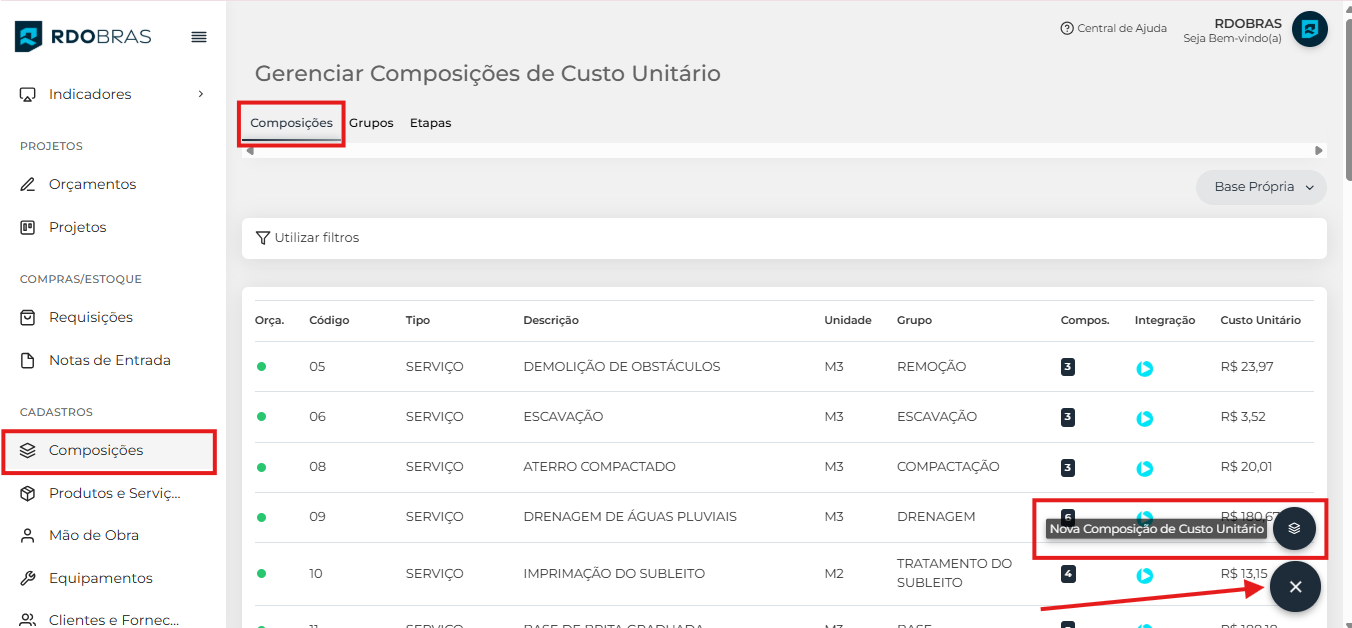Open the RDOBRAS user profile avatar
Image resolution: width=1352 pixels, height=628 pixels.
click(x=1309, y=29)
